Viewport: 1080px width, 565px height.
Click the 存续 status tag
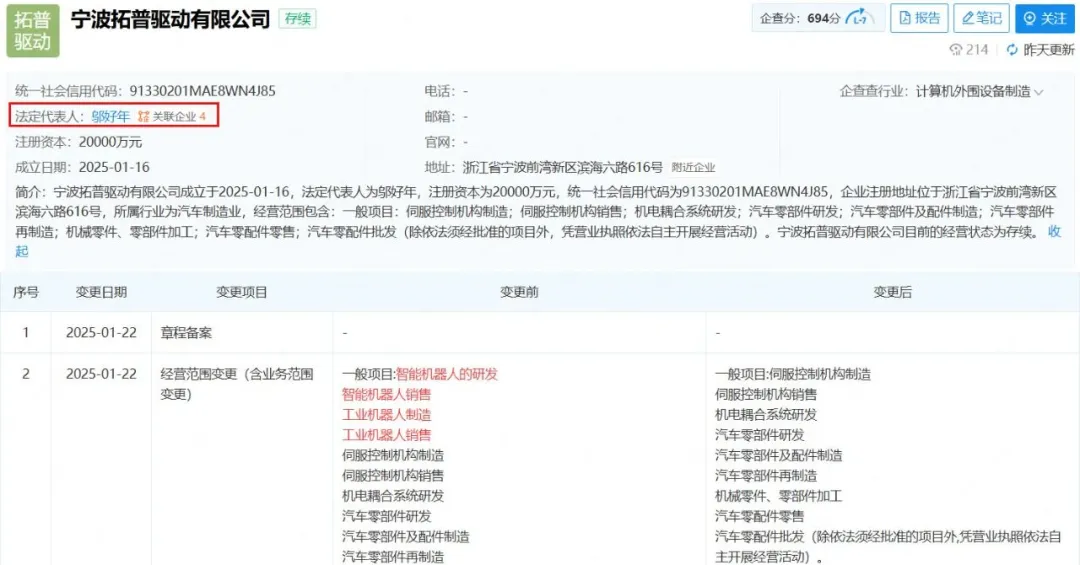click(296, 19)
